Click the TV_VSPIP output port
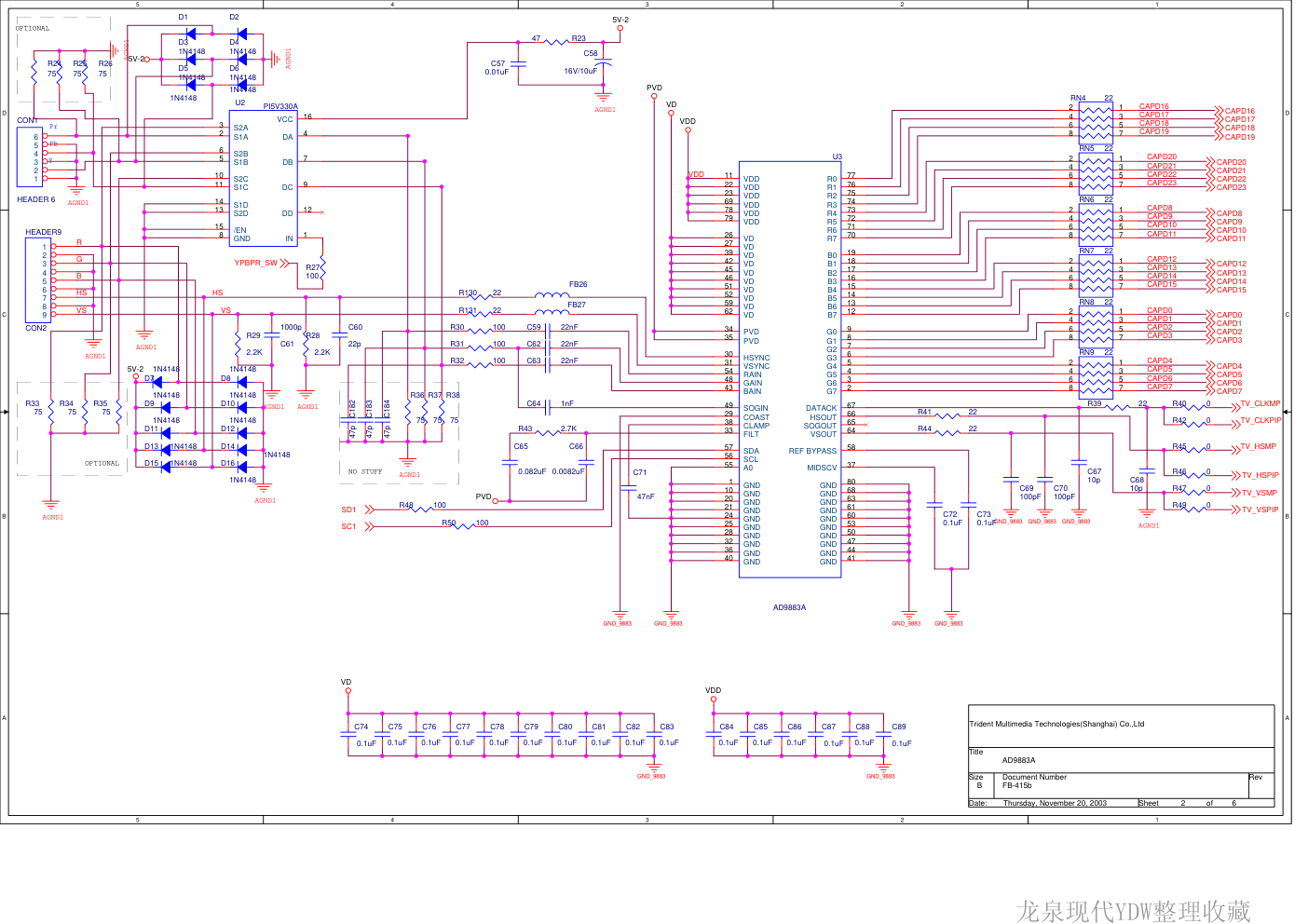The image size is (1308, 924). (1260, 510)
